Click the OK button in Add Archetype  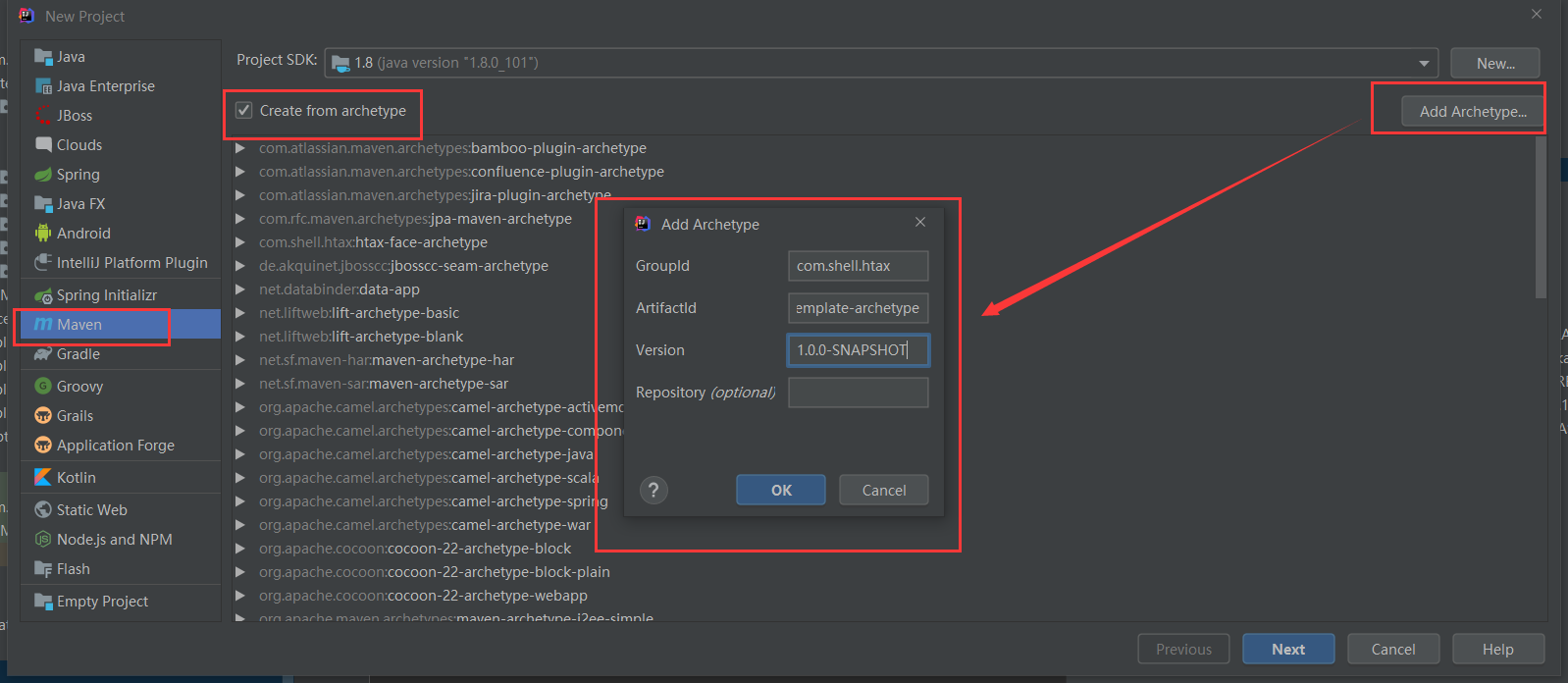pyautogui.click(x=781, y=490)
